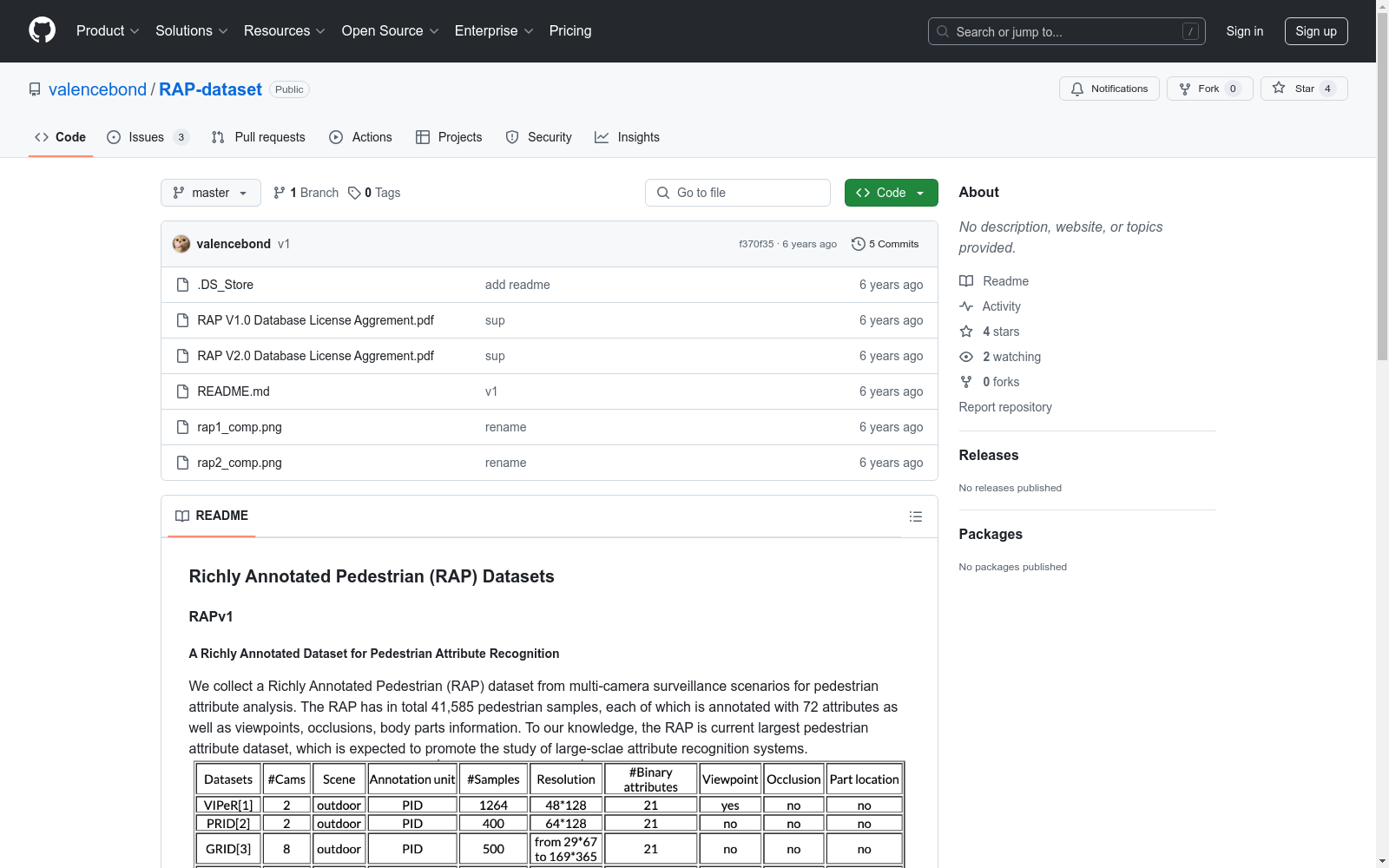Image resolution: width=1389 pixels, height=868 pixels.
Task: Open the Security tab
Action: 539,137
